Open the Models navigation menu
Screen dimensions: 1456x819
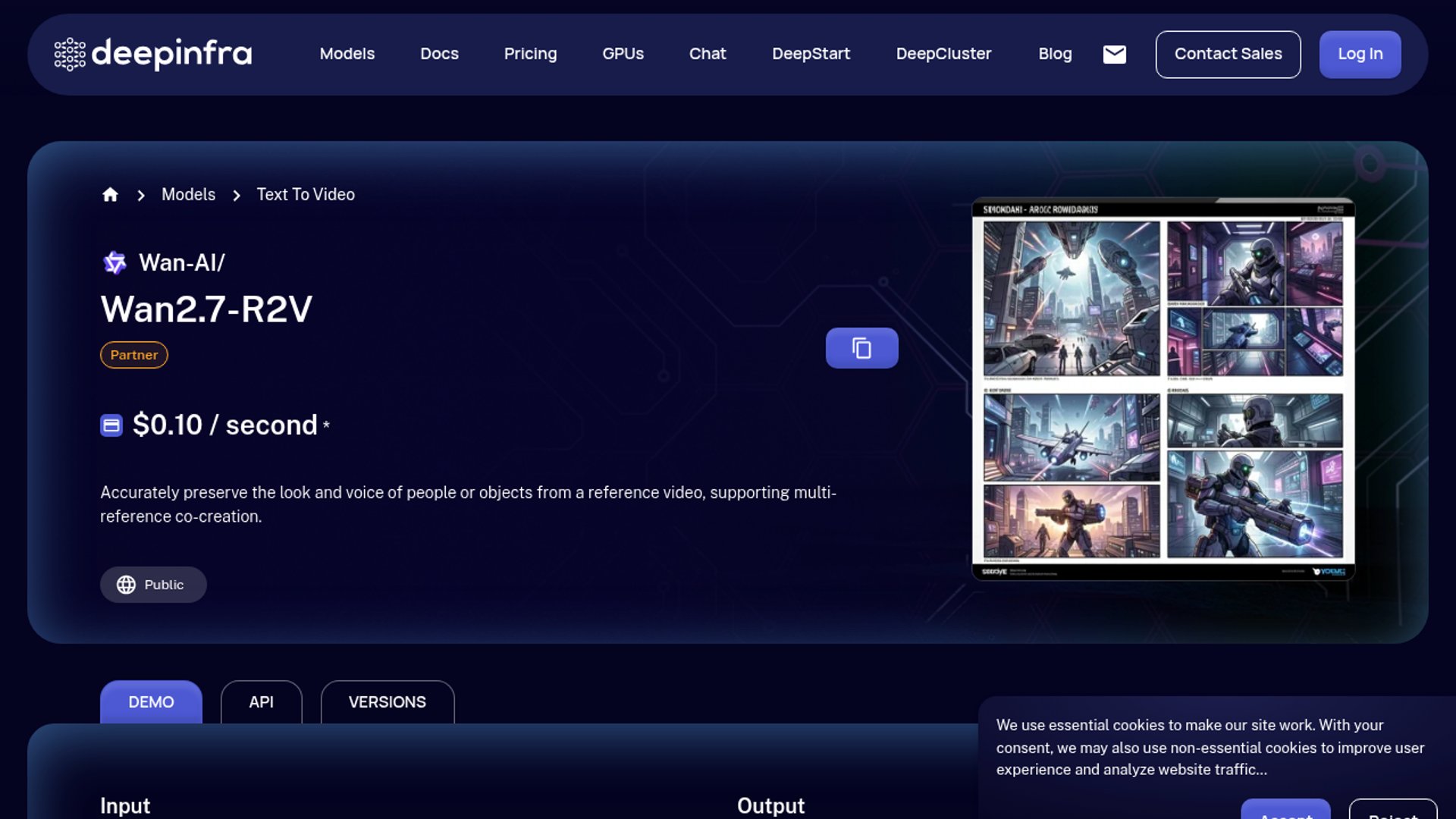point(347,54)
